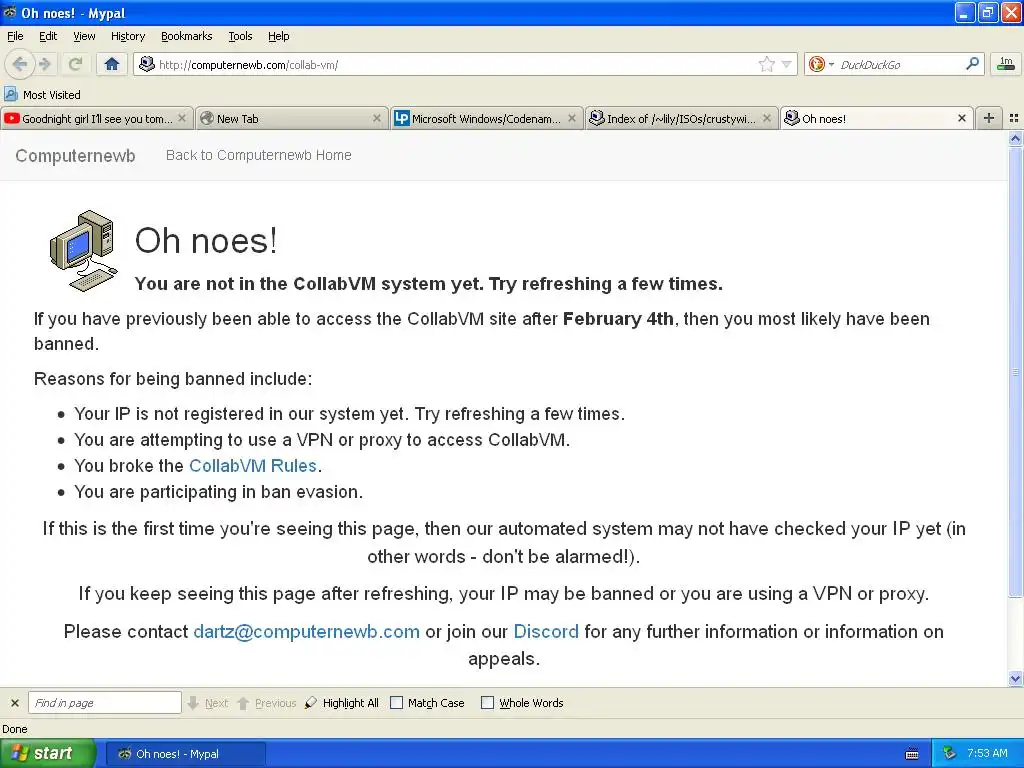Bookmark this page with the star icon
The image size is (1024, 768).
pos(767,64)
